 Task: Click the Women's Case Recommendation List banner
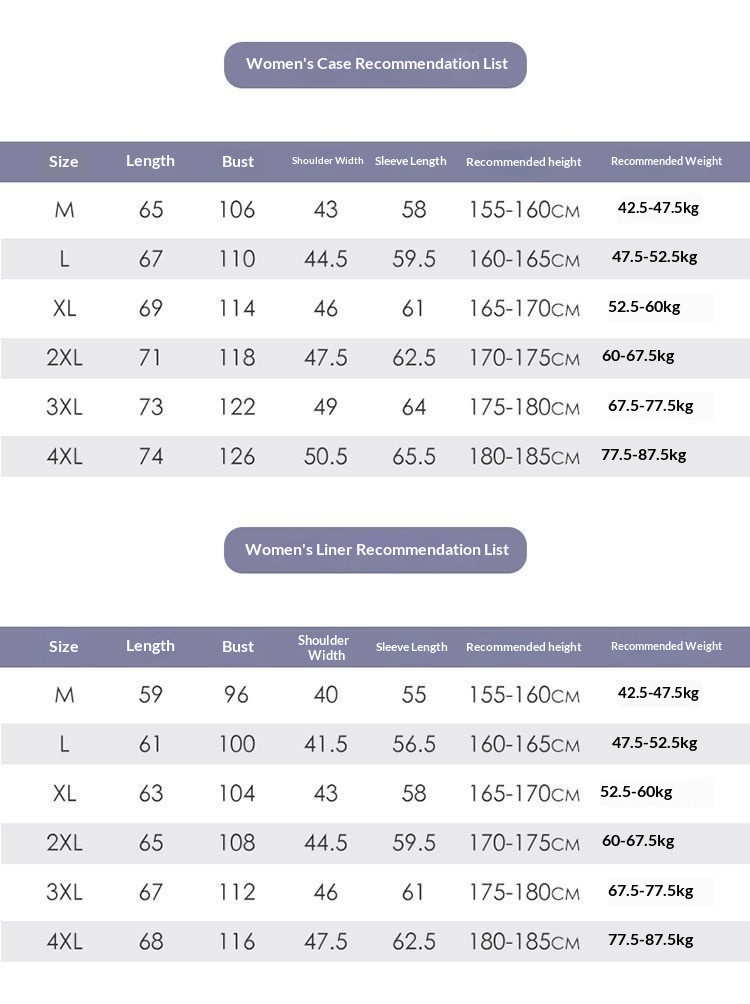(375, 64)
